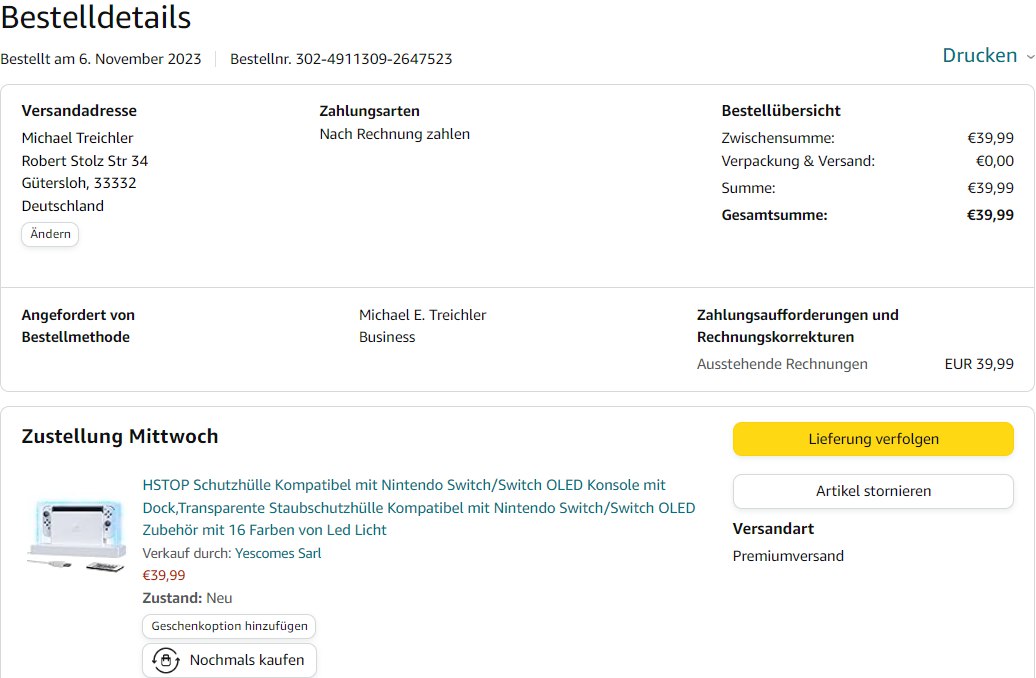Viewport: 1036px width, 678px height.
Task: Cancel the item via Artikel stornieren
Action: pos(873,491)
